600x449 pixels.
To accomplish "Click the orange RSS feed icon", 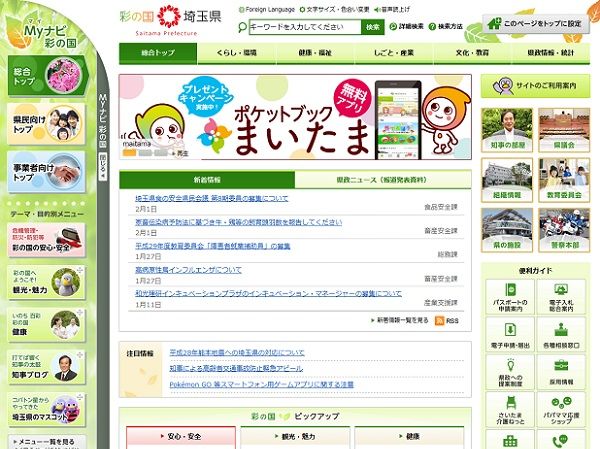I will click(x=439, y=320).
